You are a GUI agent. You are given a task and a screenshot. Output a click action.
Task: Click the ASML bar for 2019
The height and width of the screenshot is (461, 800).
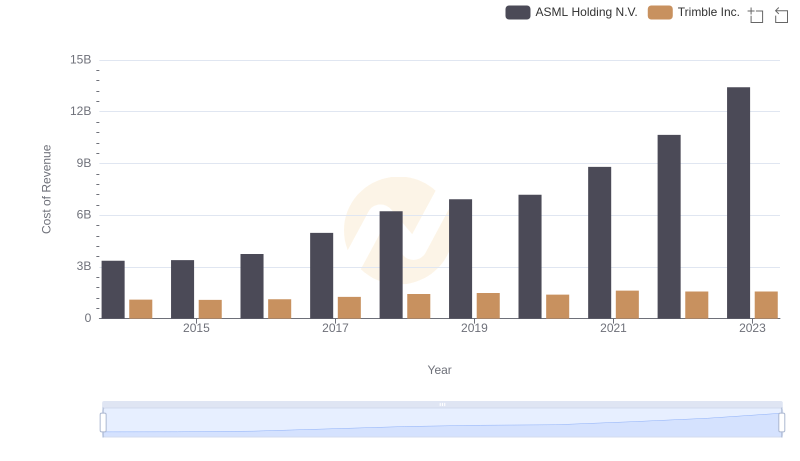coord(460,259)
